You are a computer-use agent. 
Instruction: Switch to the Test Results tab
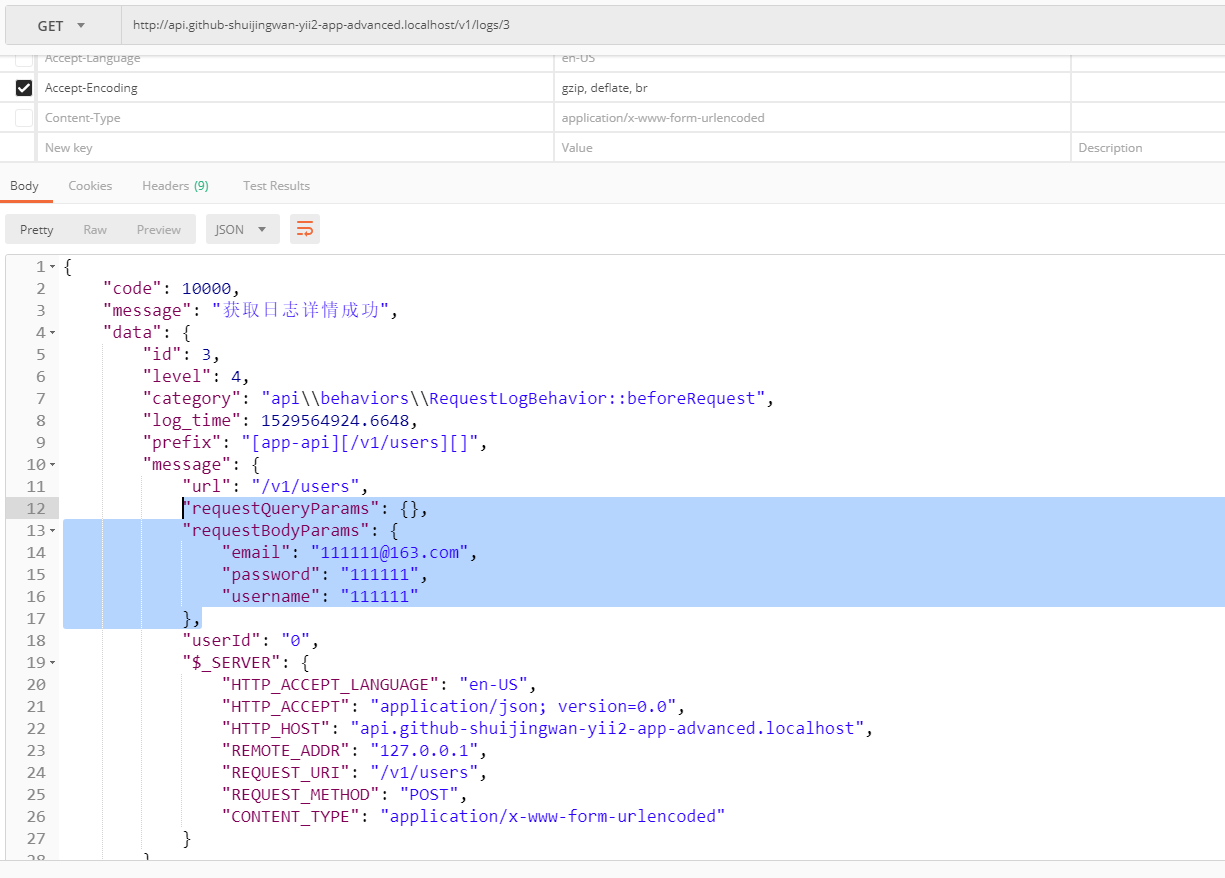(276, 186)
